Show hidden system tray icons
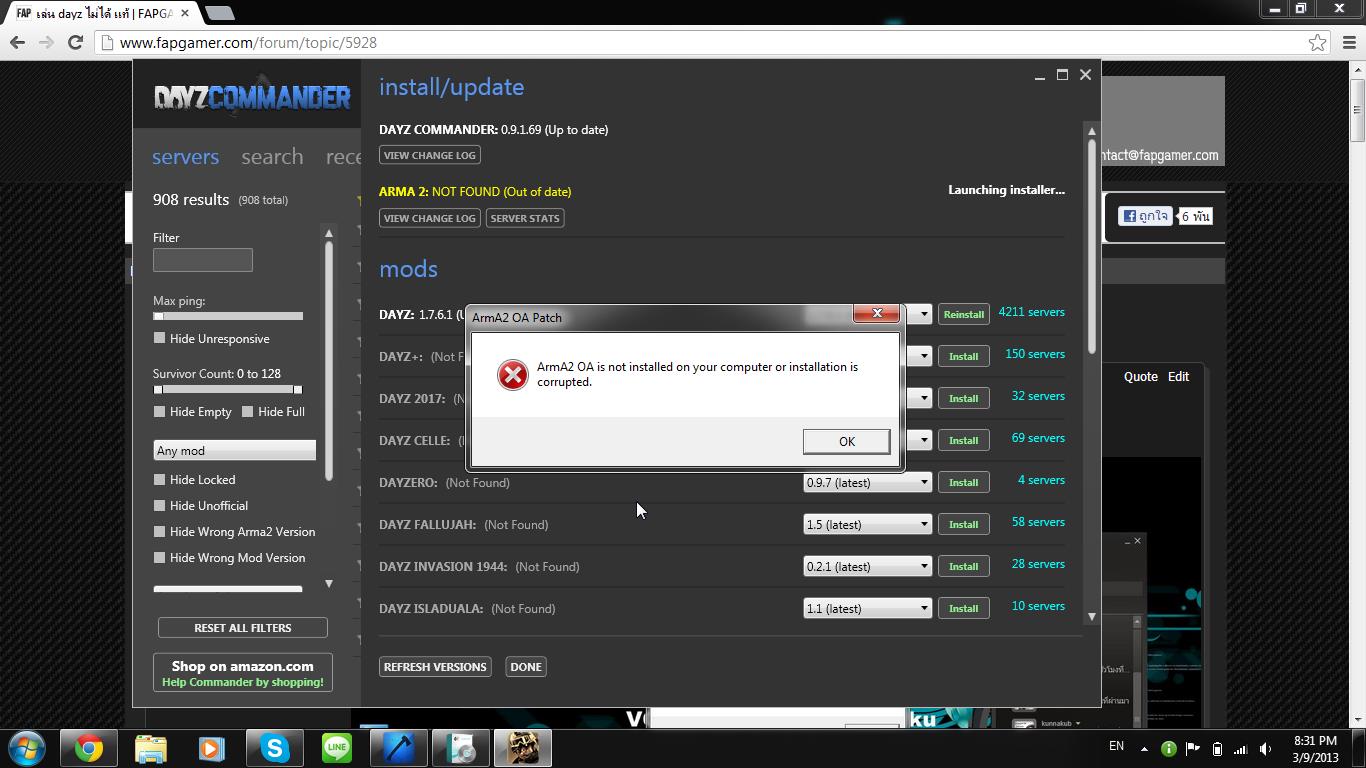Screen dimensions: 1366x768 pos(1144,748)
